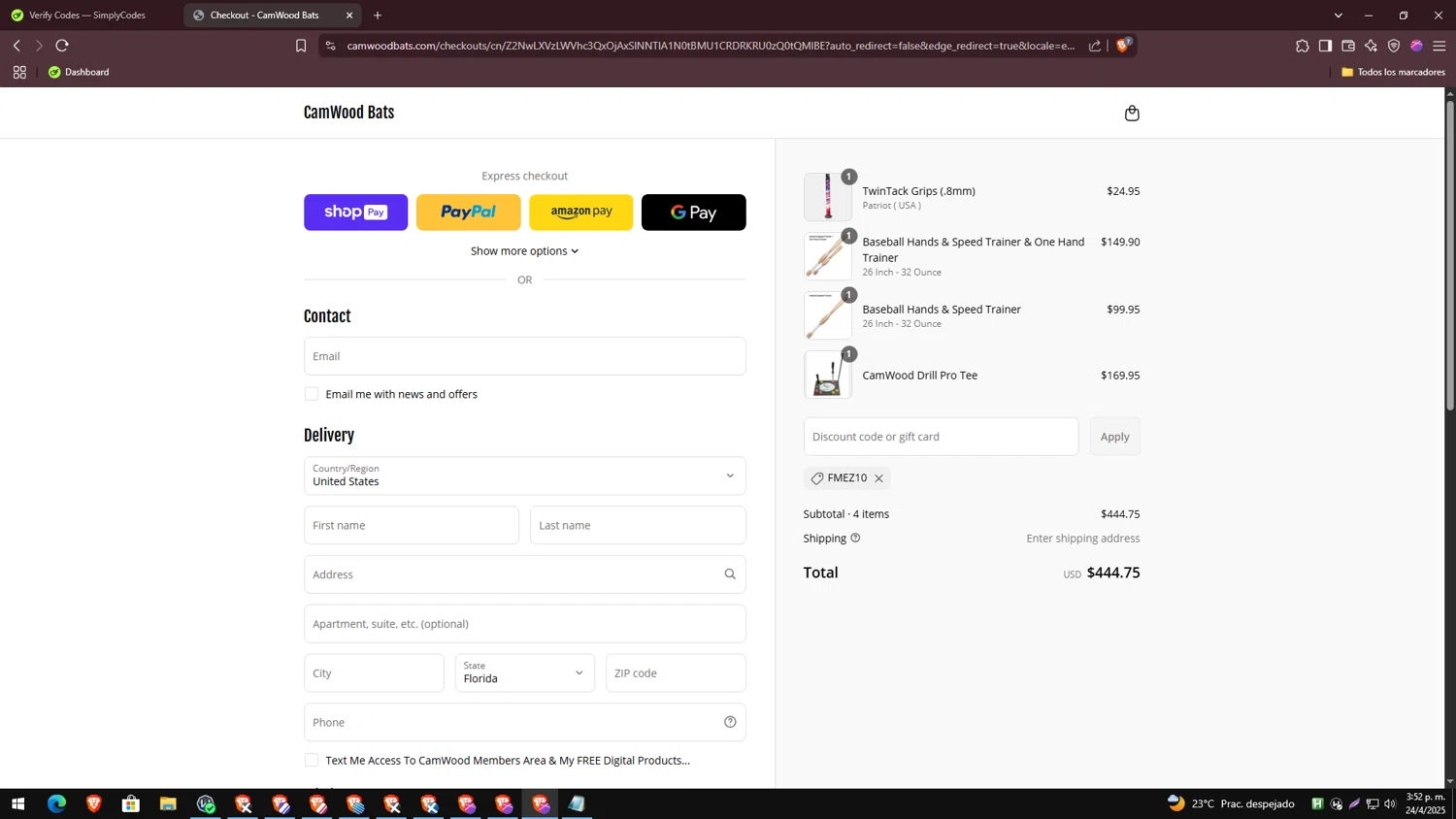This screenshot has height=819, width=1456.
Task: Open the Dashboard bookmark
Action: click(x=79, y=72)
